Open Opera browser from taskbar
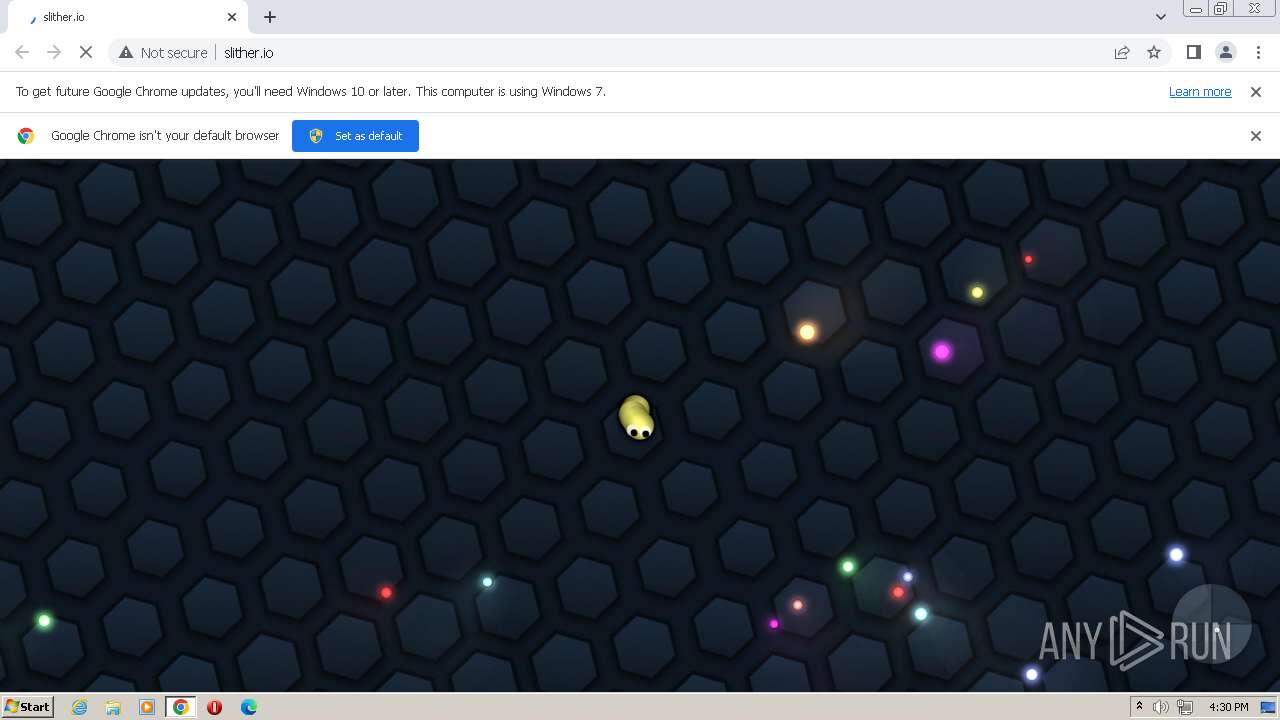 [214, 707]
